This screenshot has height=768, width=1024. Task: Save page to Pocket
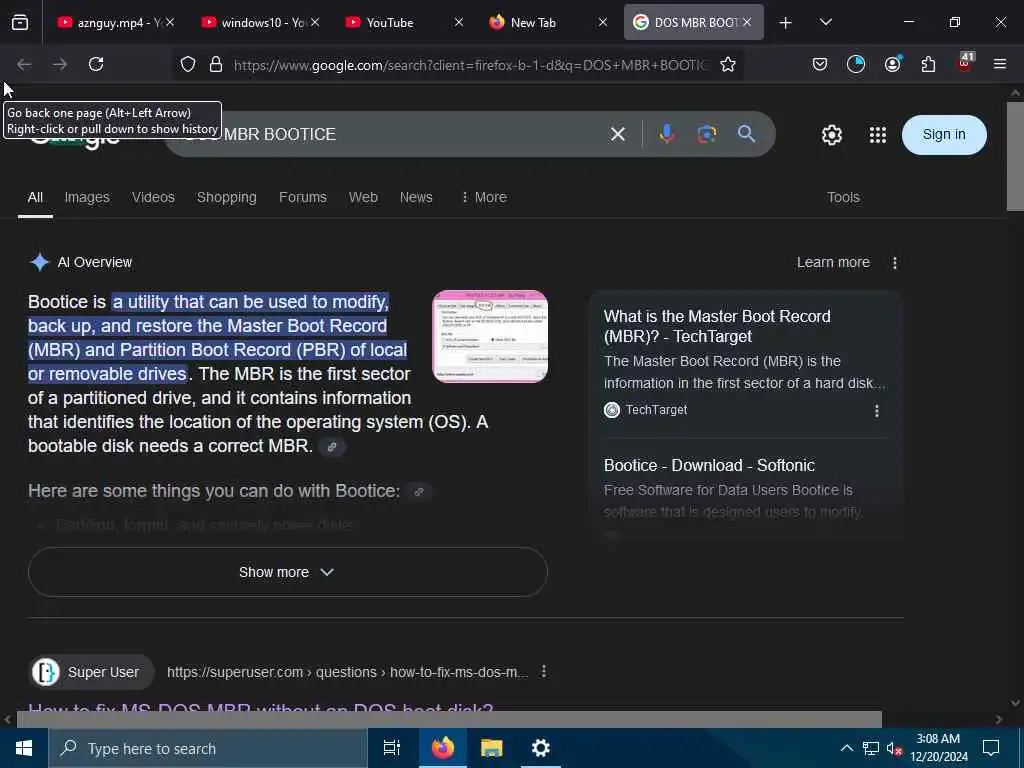(x=820, y=64)
